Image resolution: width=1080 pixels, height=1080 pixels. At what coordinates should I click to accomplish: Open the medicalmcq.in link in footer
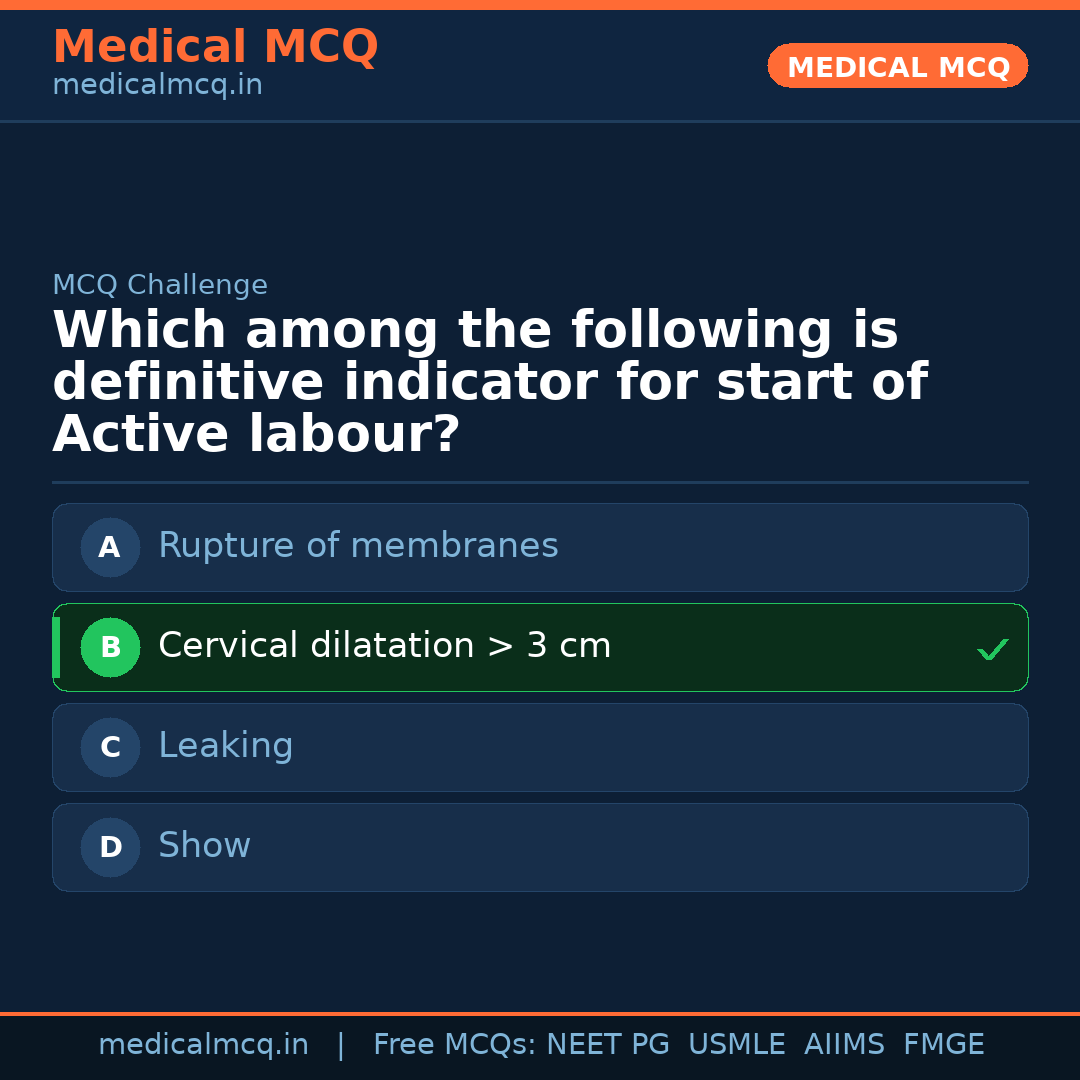pos(204,1043)
